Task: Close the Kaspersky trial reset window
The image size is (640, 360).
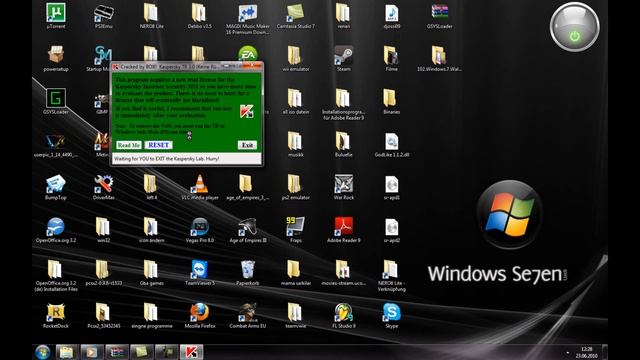Action: point(253,65)
